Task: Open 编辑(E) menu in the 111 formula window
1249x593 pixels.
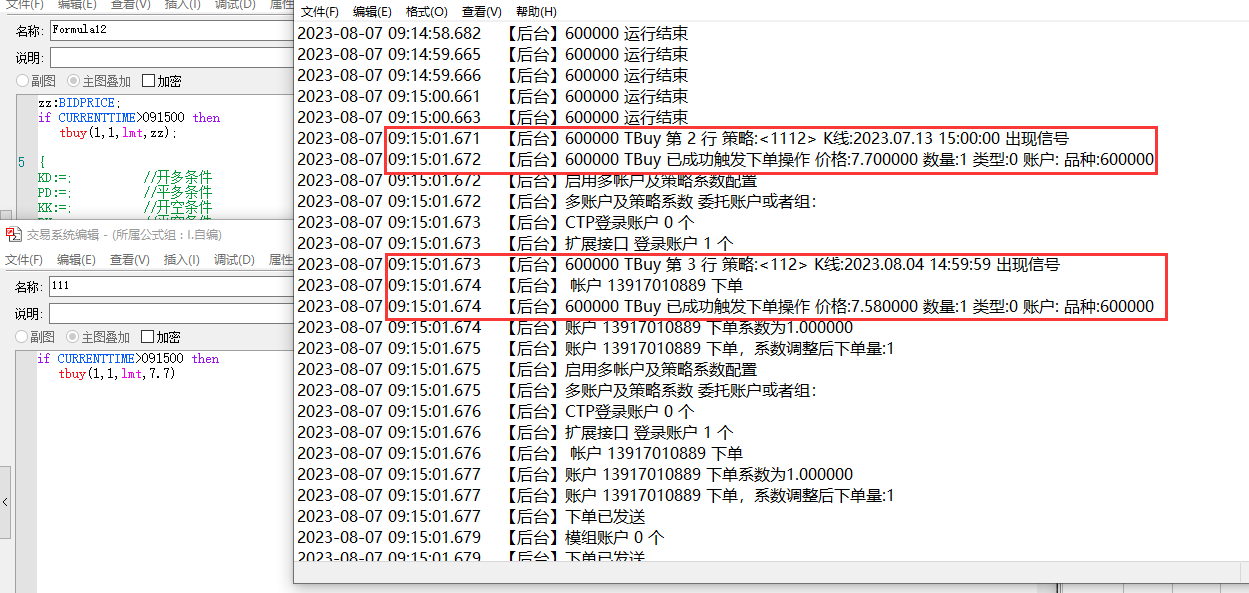Action: click(x=76, y=260)
